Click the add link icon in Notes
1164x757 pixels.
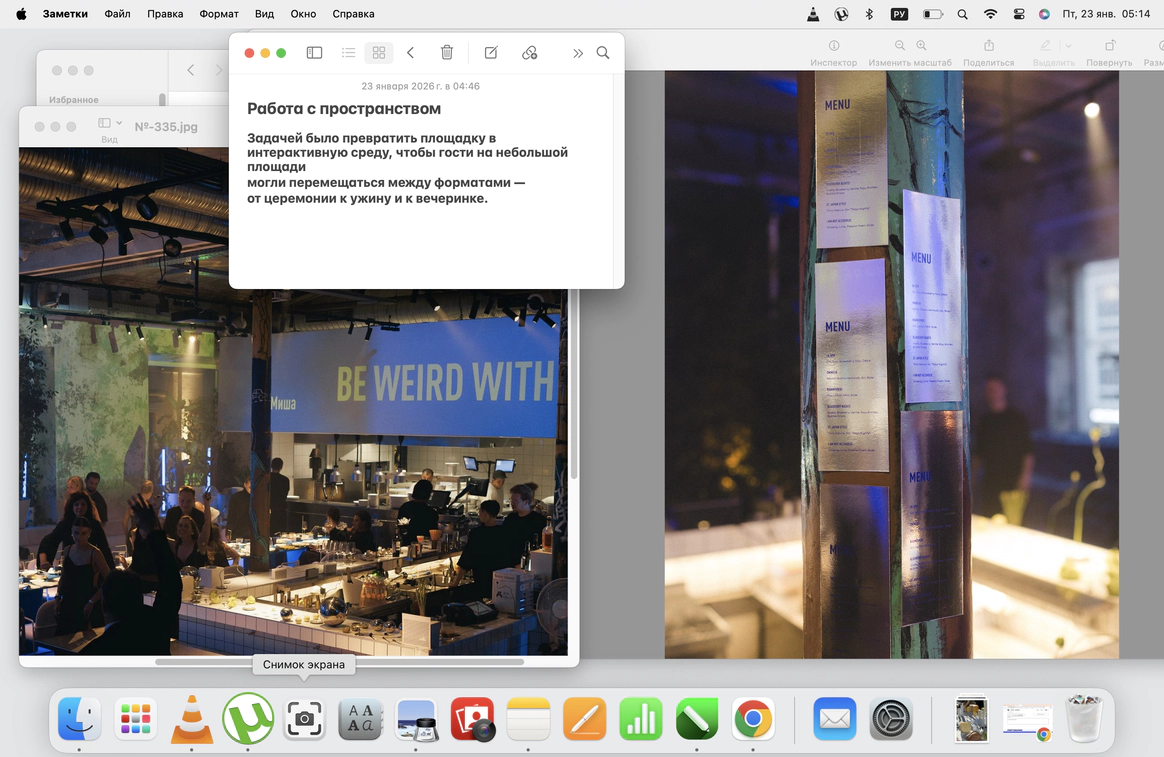(530, 53)
